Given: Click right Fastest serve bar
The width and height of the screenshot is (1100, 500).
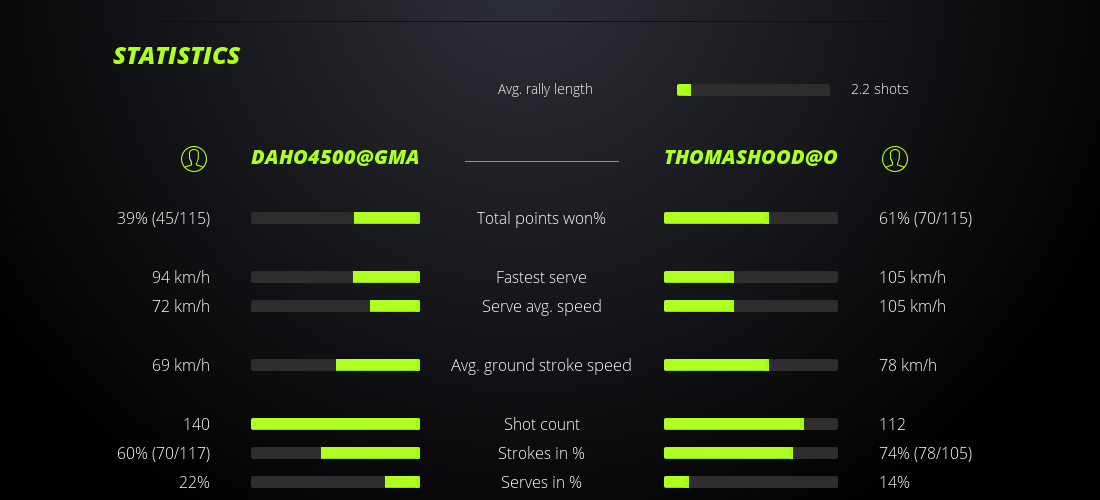Looking at the screenshot, I should pyautogui.click(x=751, y=277).
